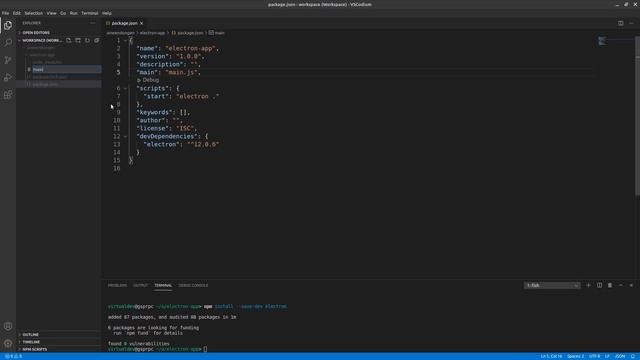
Task: Click the New File icon in workspace header
Action: coord(69,40)
